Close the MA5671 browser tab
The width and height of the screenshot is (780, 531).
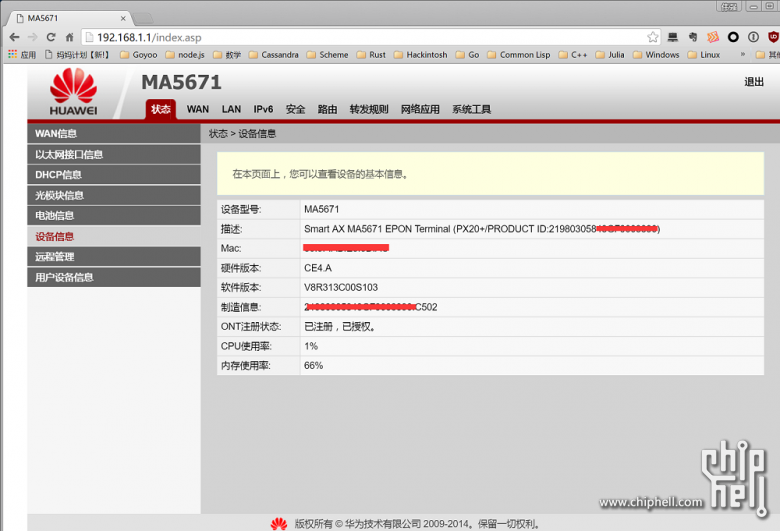pyautogui.click(x=123, y=18)
